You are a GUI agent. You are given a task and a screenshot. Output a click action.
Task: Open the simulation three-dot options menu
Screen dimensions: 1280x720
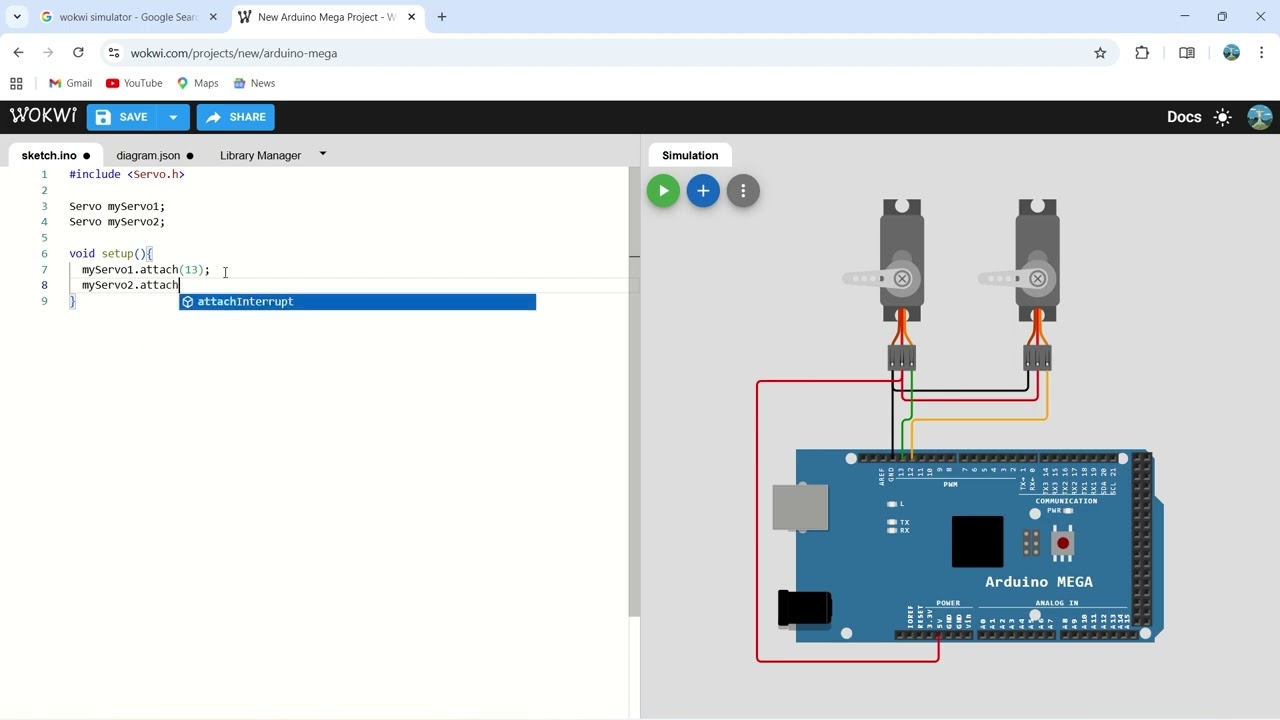(743, 191)
